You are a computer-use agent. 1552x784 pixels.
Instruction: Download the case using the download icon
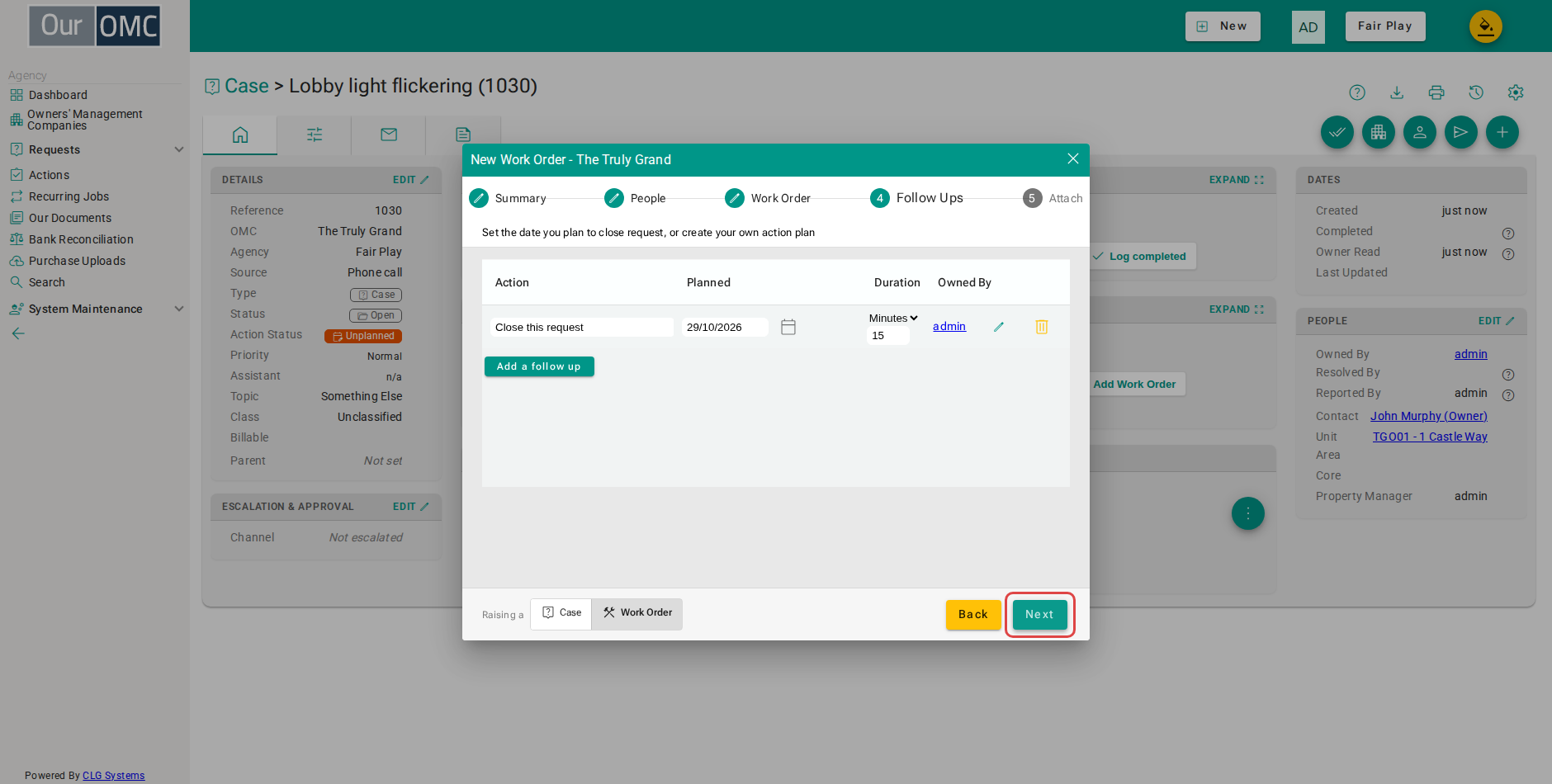(1397, 92)
